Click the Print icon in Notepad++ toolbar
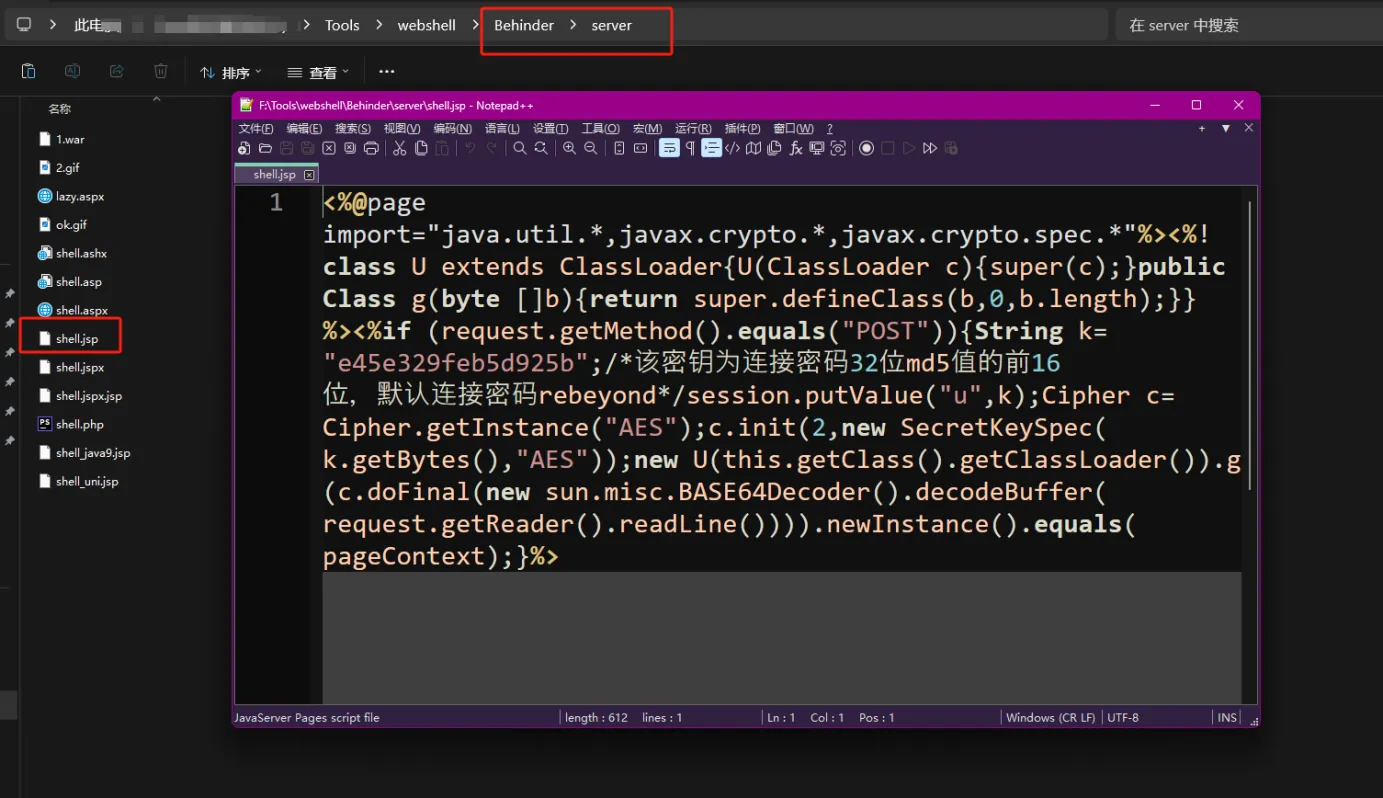The height and width of the screenshot is (798, 1383). tap(371, 148)
